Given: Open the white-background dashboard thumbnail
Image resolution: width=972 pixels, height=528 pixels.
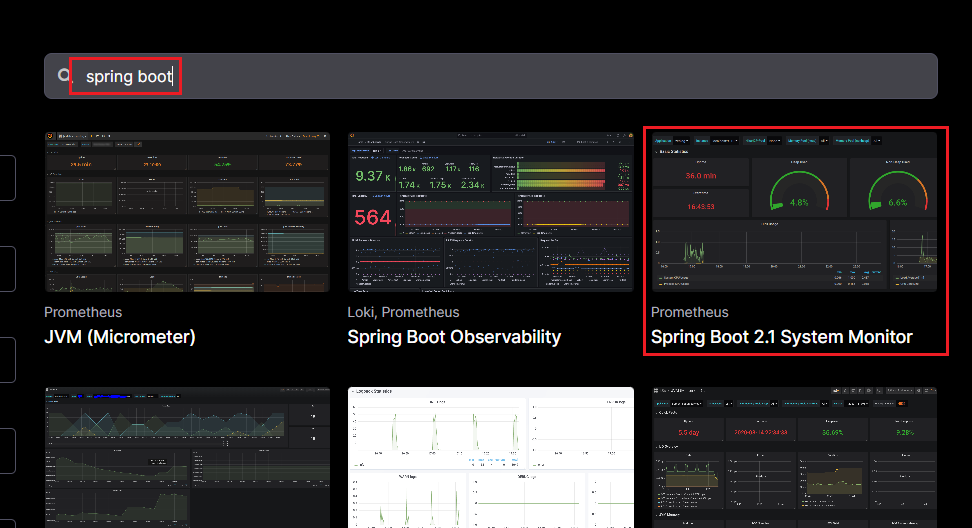Looking at the screenshot, I should (x=490, y=458).
